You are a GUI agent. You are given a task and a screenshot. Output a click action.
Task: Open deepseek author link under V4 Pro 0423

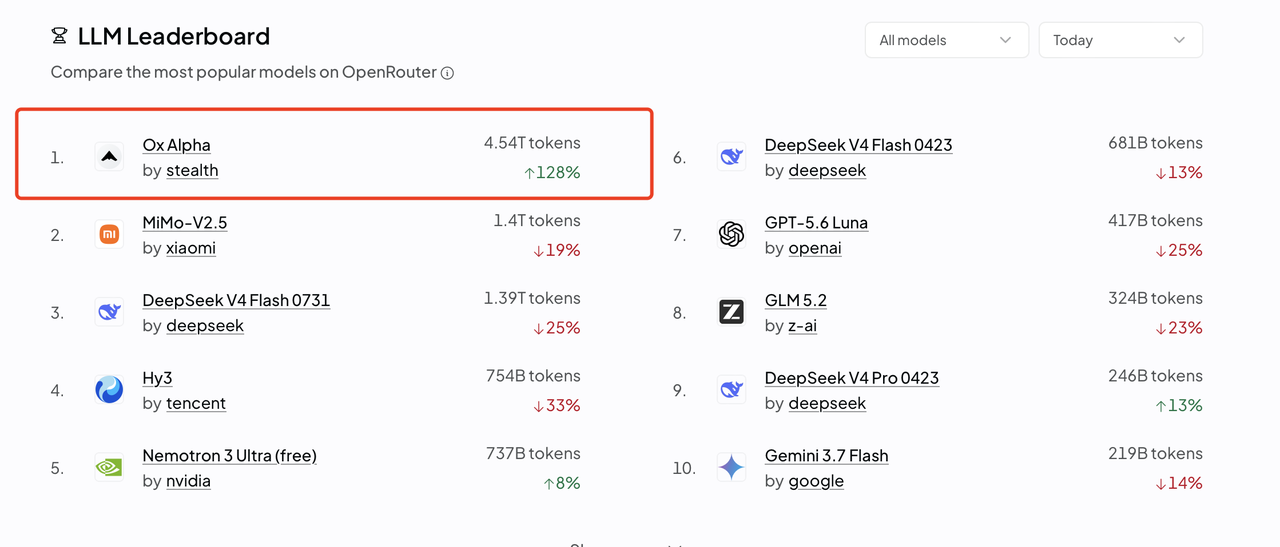coord(828,403)
